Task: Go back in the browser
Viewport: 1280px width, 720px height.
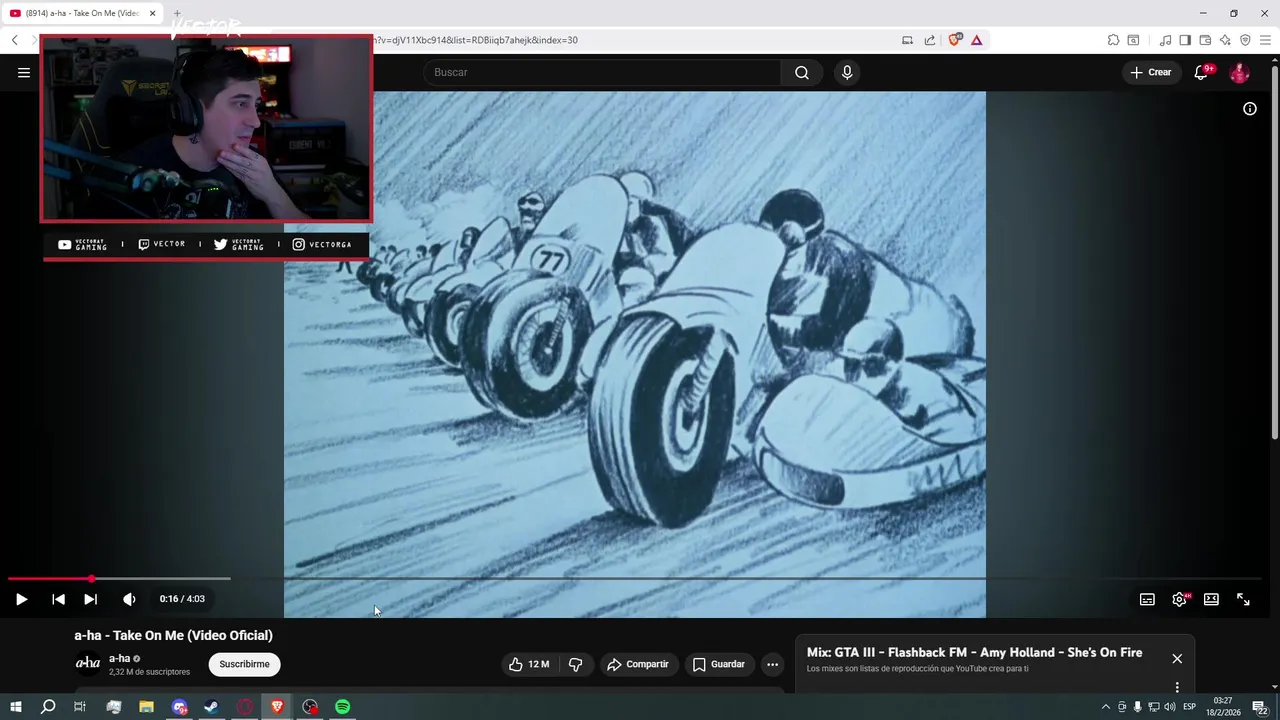Action: (15, 40)
